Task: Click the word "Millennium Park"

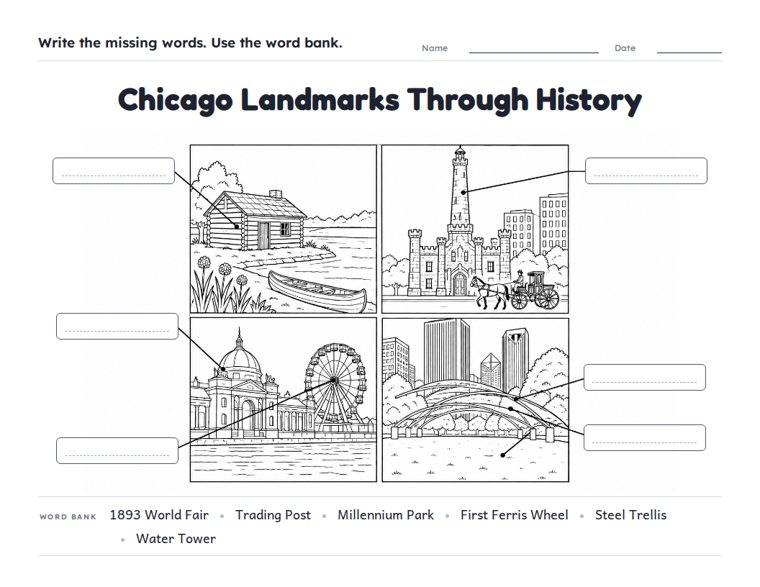Action: pyautogui.click(x=385, y=515)
